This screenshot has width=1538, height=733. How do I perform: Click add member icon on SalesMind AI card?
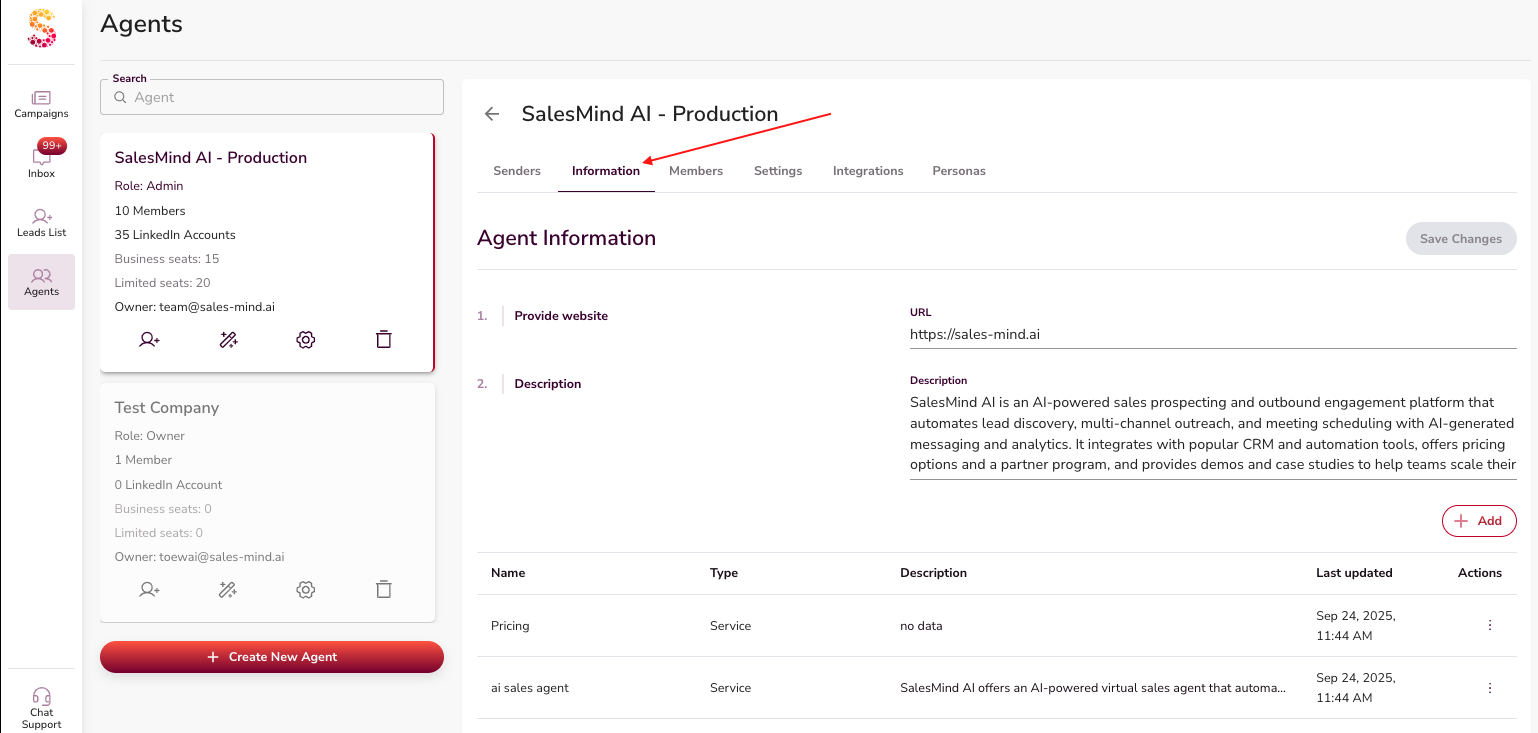pos(150,340)
